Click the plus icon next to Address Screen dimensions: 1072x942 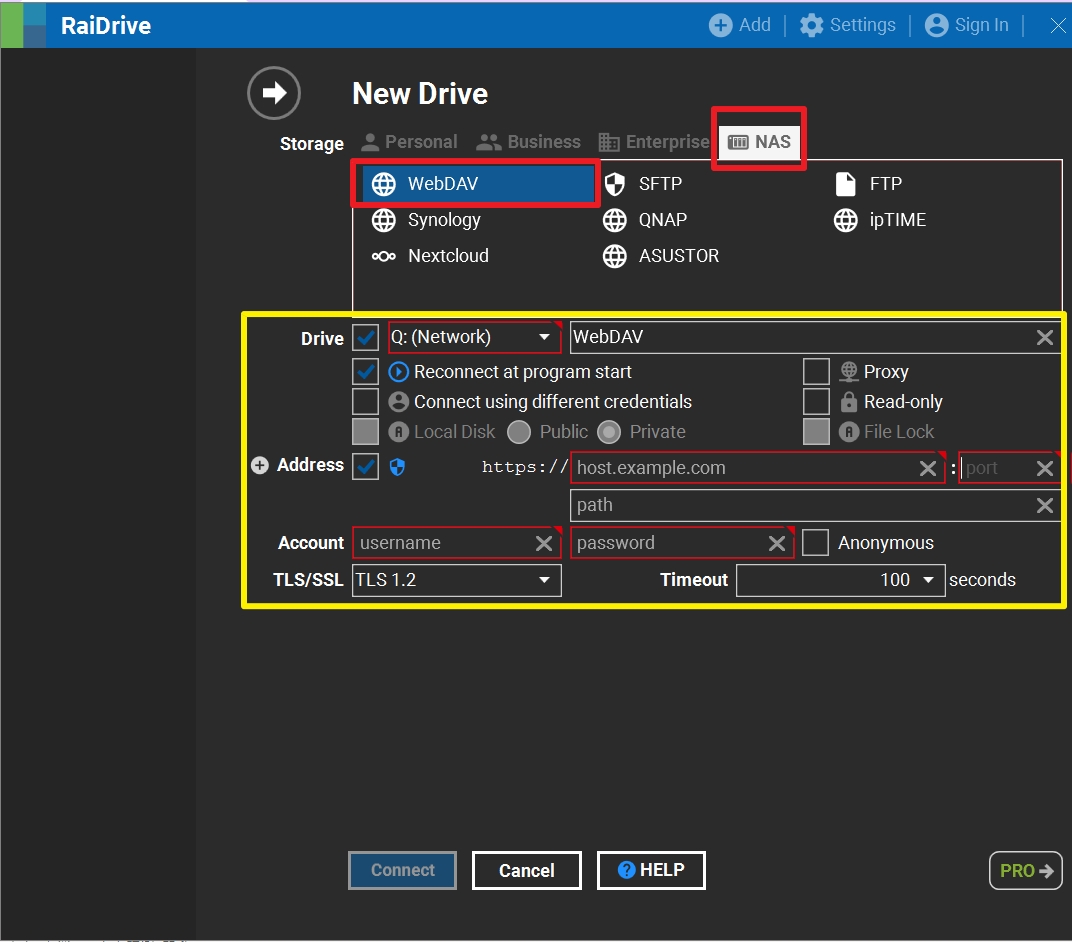pyautogui.click(x=260, y=465)
